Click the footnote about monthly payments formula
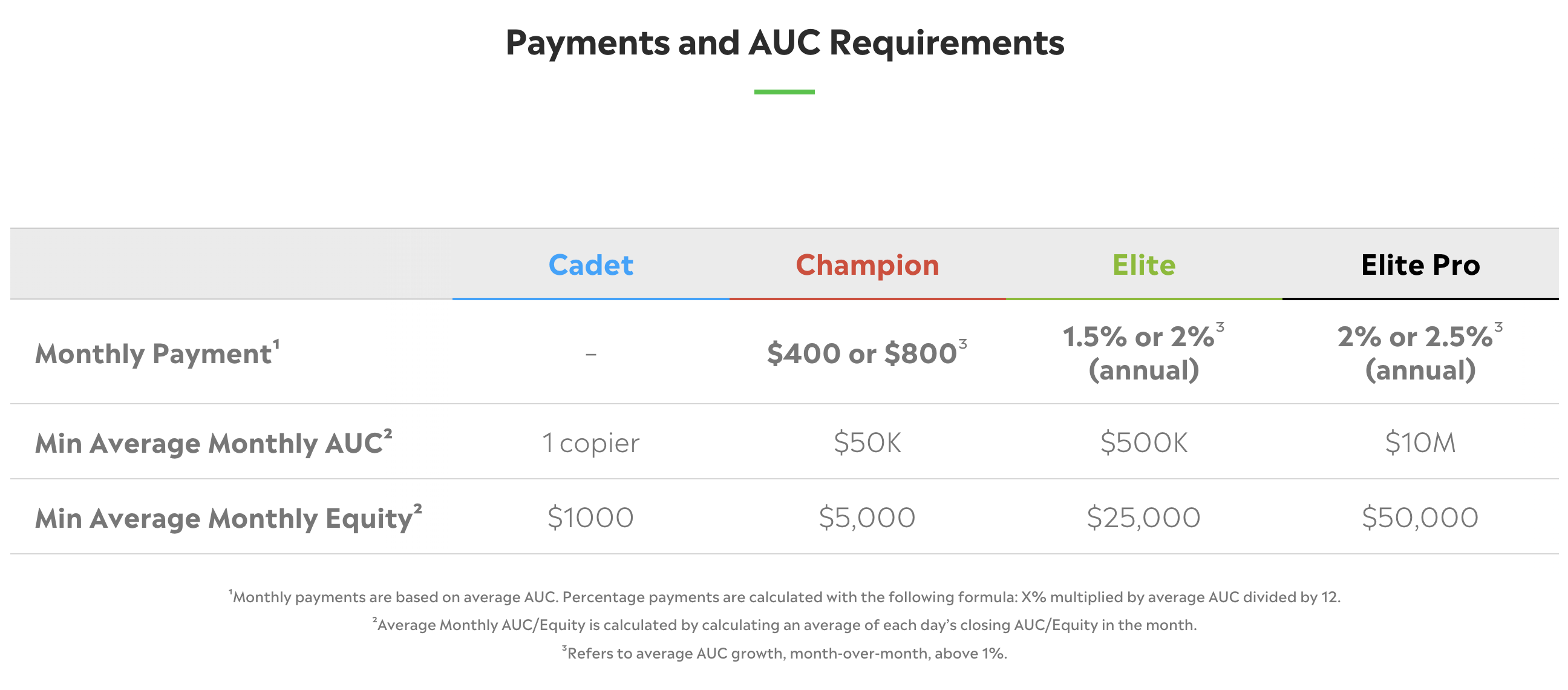The width and height of the screenshot is (1568, 690). [x=785, y=597]
